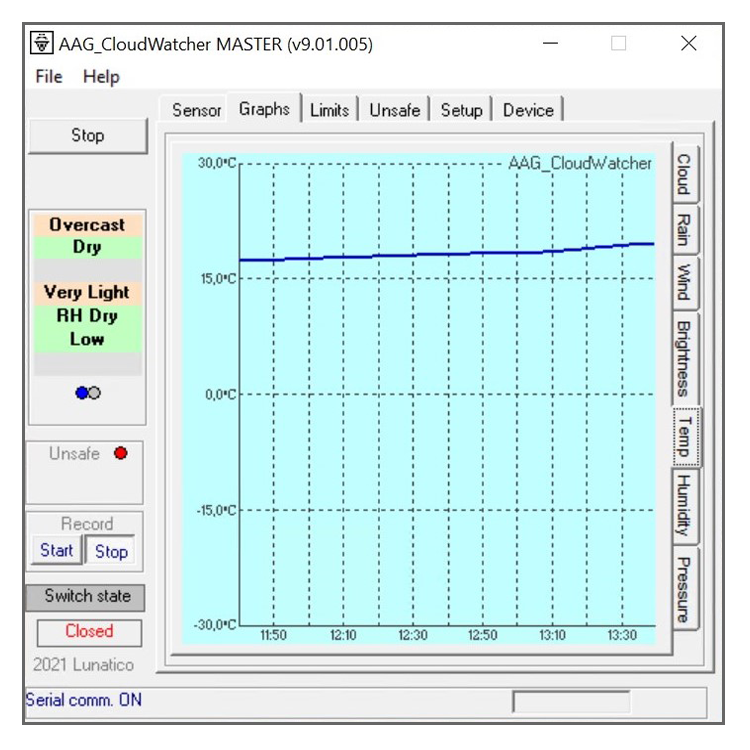This screenshot has height=750, width=750.
Task: Show the Rain graph side tab
Action: click(x=684, y=230)
